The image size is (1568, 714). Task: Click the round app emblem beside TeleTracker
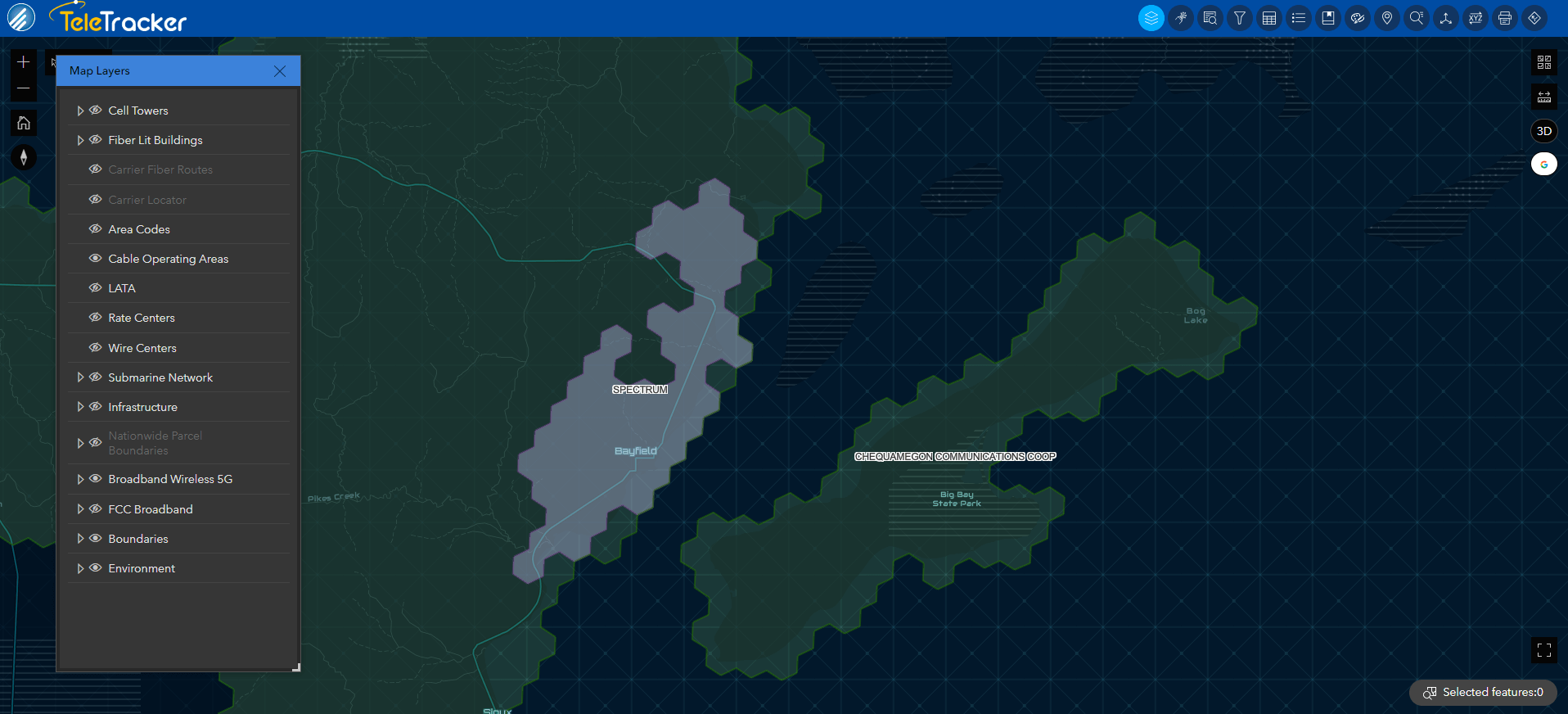click(21, 18)
